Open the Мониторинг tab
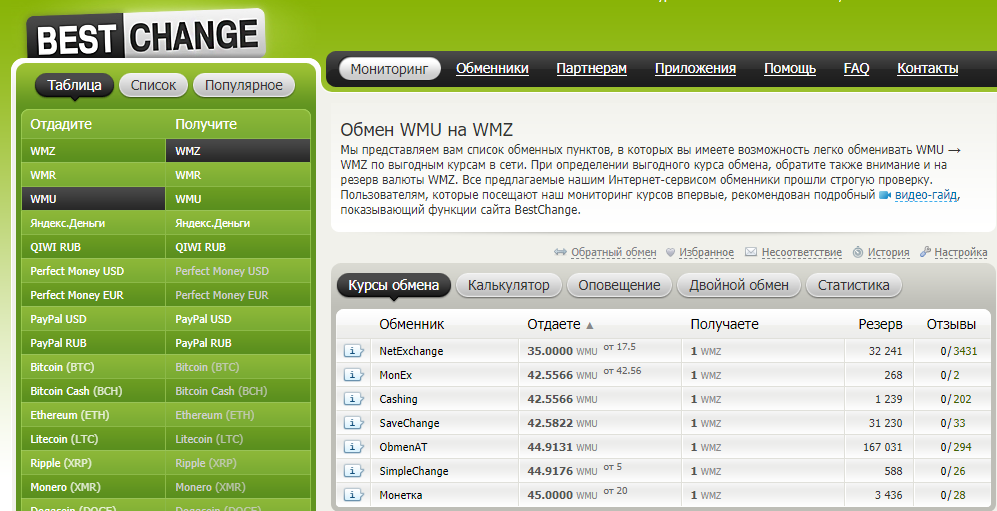Viewport: 997px width, 511px height. (390, 69)
